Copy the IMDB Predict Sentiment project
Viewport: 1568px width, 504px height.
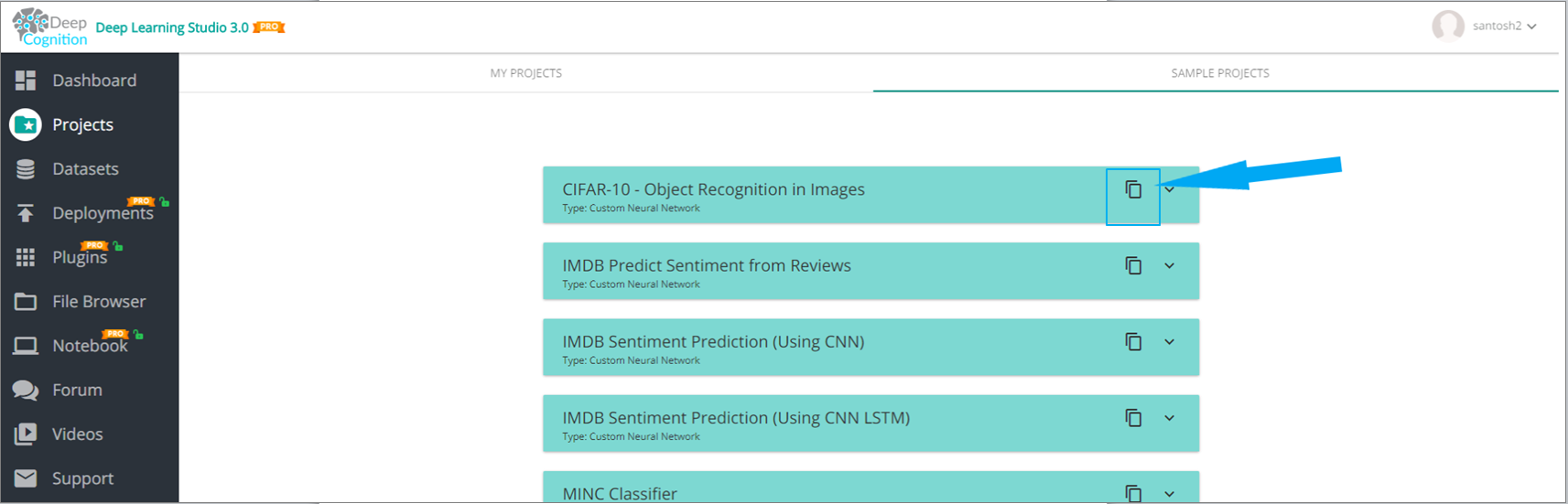[1133, 265]
